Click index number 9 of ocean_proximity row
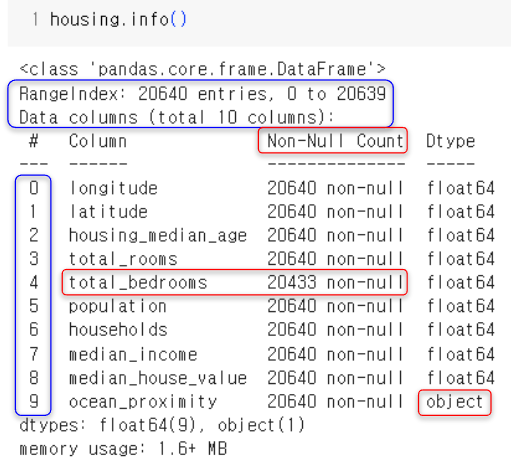 coord(34,401)
